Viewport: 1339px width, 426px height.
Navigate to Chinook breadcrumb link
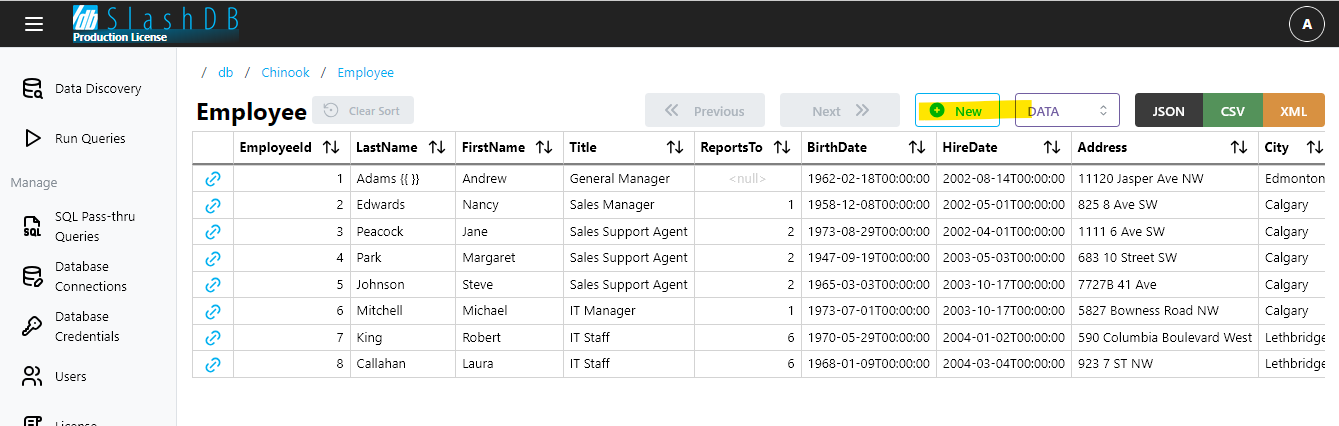click(286, 73)
